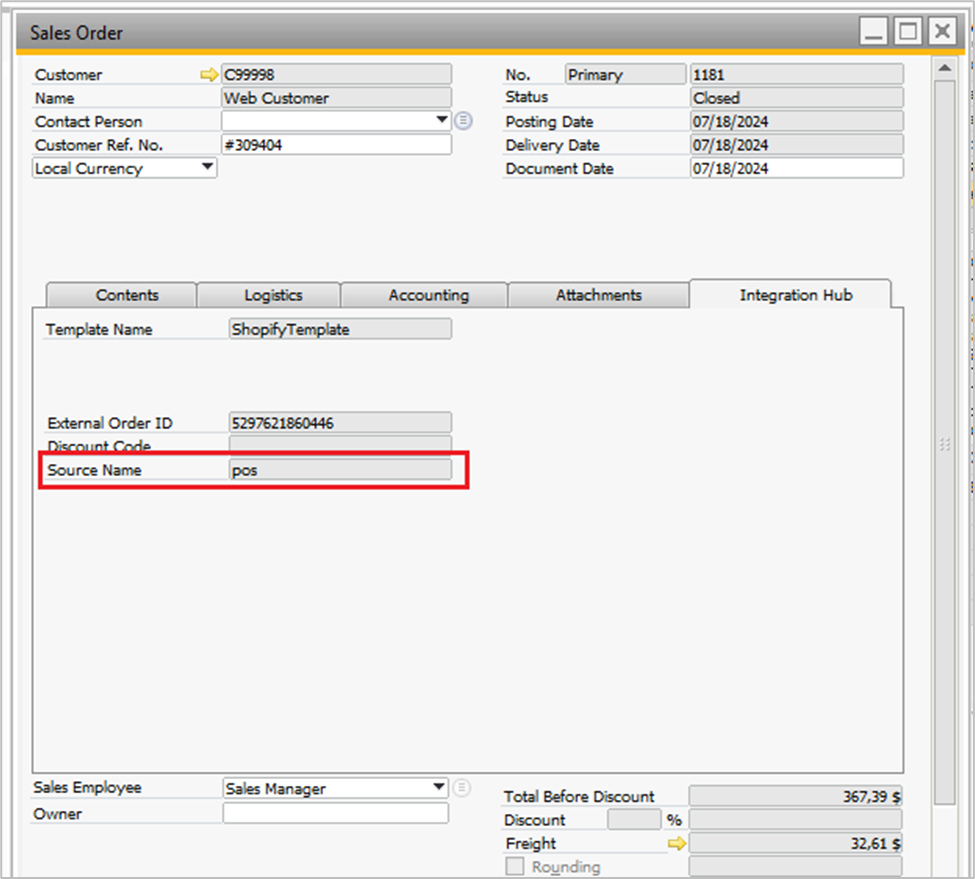975x879 pixels.
Task: Expand the Contact Person dropdown
Action: pos(442,121)
